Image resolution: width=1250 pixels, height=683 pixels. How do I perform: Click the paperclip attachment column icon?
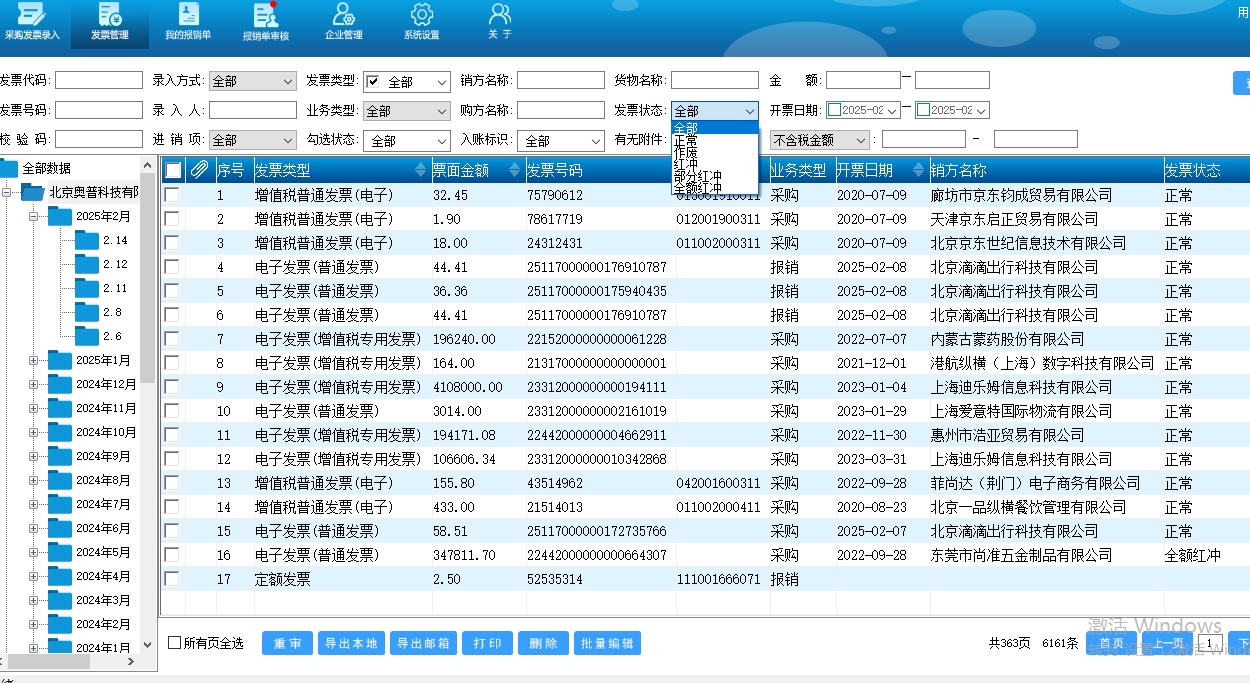click(200, 170)
